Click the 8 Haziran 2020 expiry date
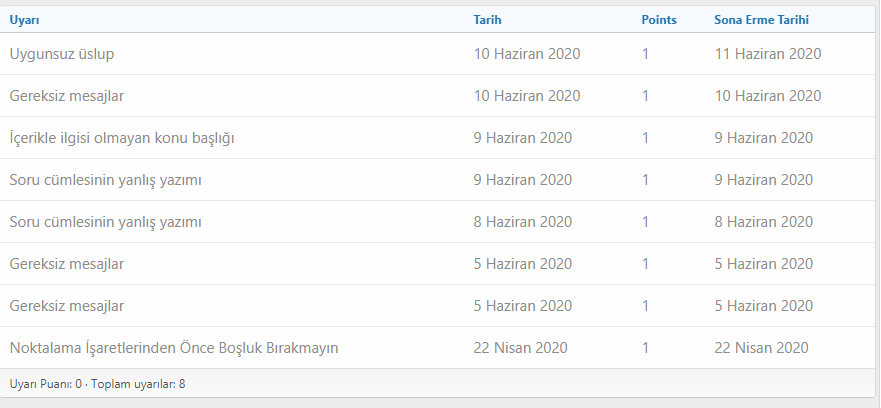 tap(763, 222)
